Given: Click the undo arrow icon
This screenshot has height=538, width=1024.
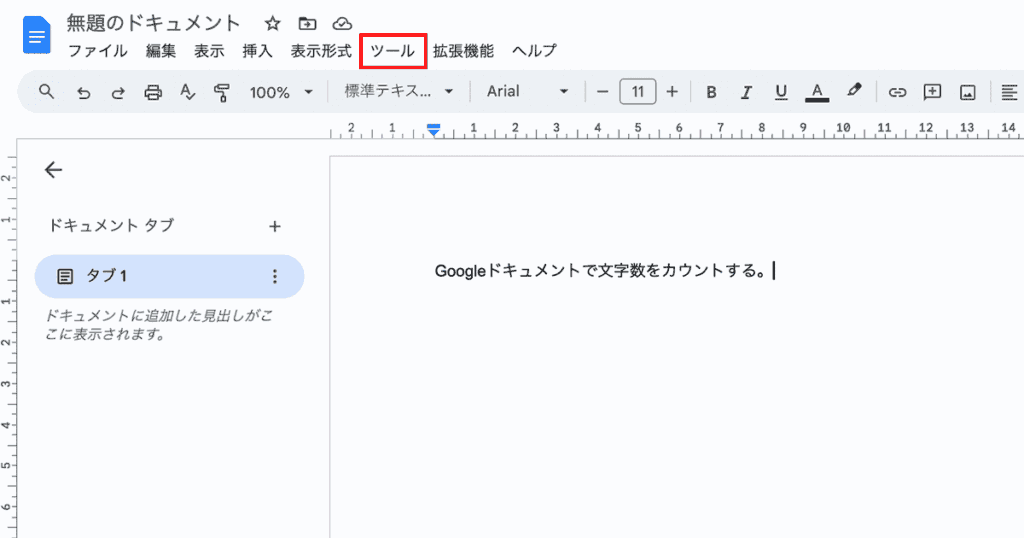Looking at the screenshot, I should pyautogui.click(x=83, y=92).
